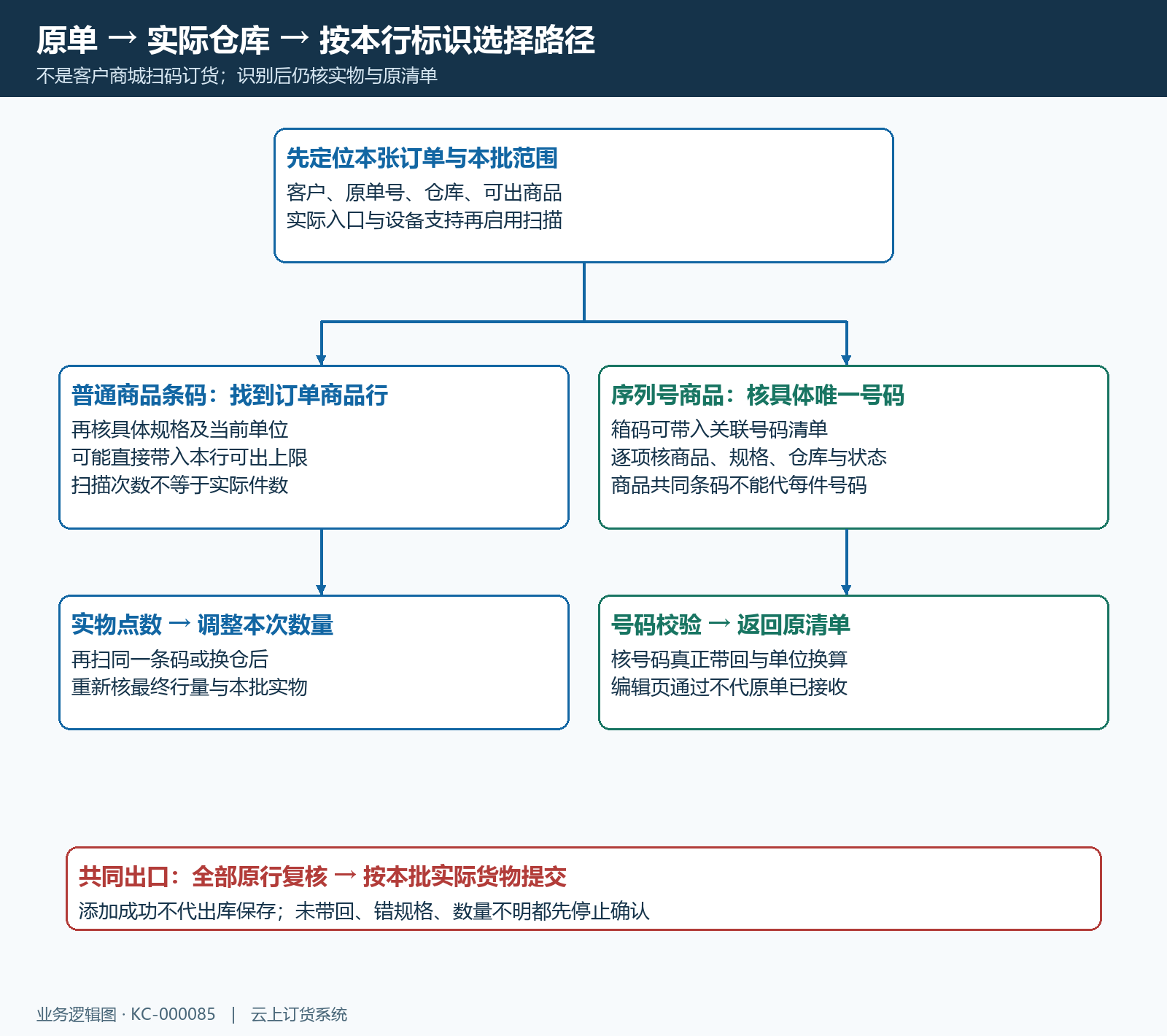1167x1036 pixels.
Task: Click the footer text 云上订货系统
Action: coord(299,1015)
